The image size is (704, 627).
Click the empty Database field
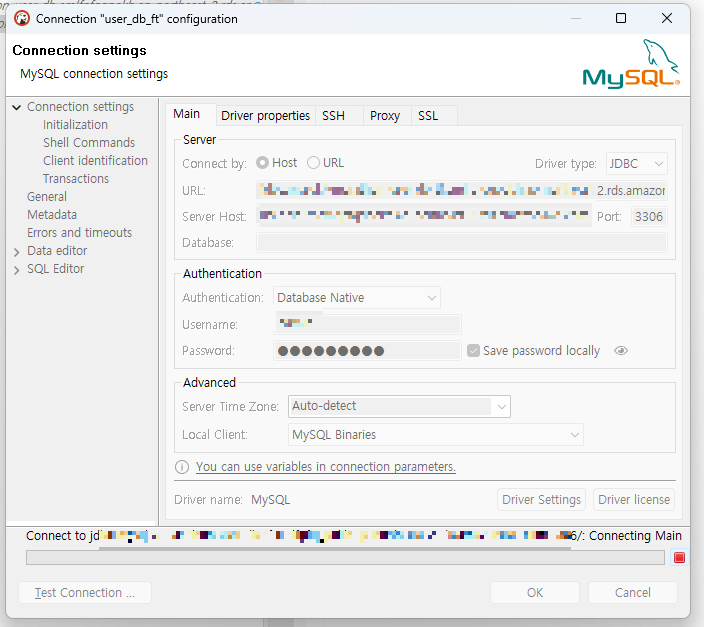coord(462,243)
